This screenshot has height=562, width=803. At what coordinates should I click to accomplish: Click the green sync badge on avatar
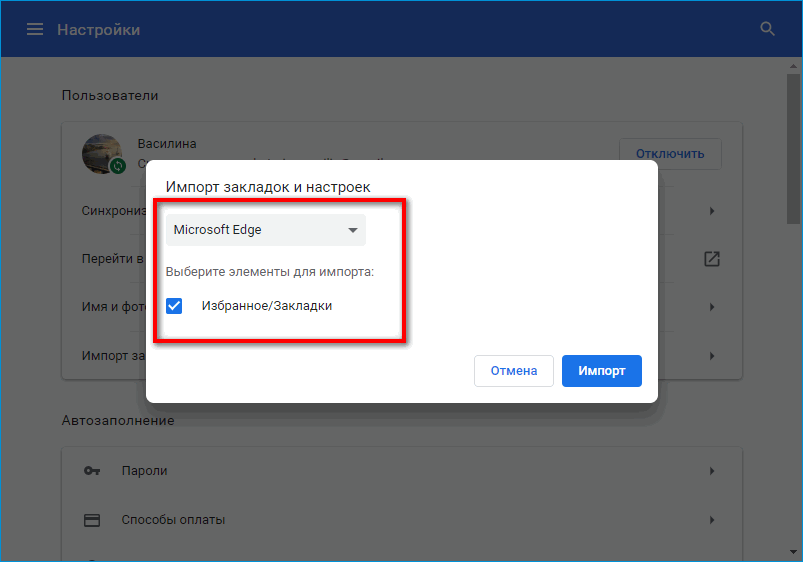coord(117,165)
